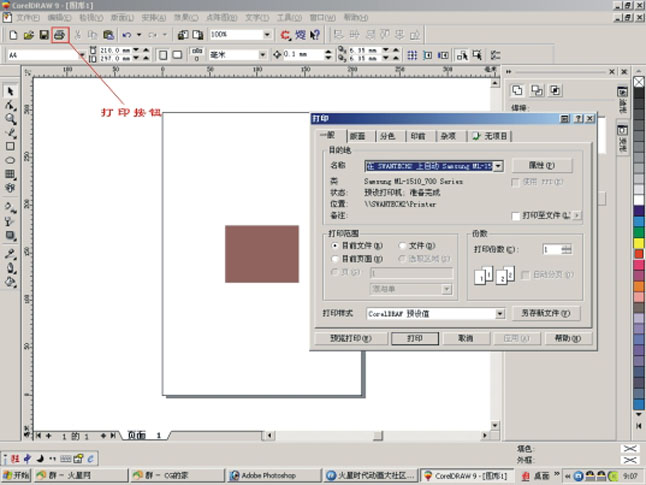
Task: Click the 取消 button
Action: [465, 339]
